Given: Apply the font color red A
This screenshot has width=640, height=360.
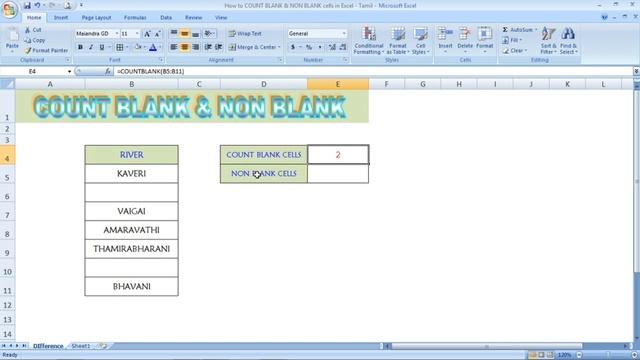Looking at the screenshot, I should (153, 47).
